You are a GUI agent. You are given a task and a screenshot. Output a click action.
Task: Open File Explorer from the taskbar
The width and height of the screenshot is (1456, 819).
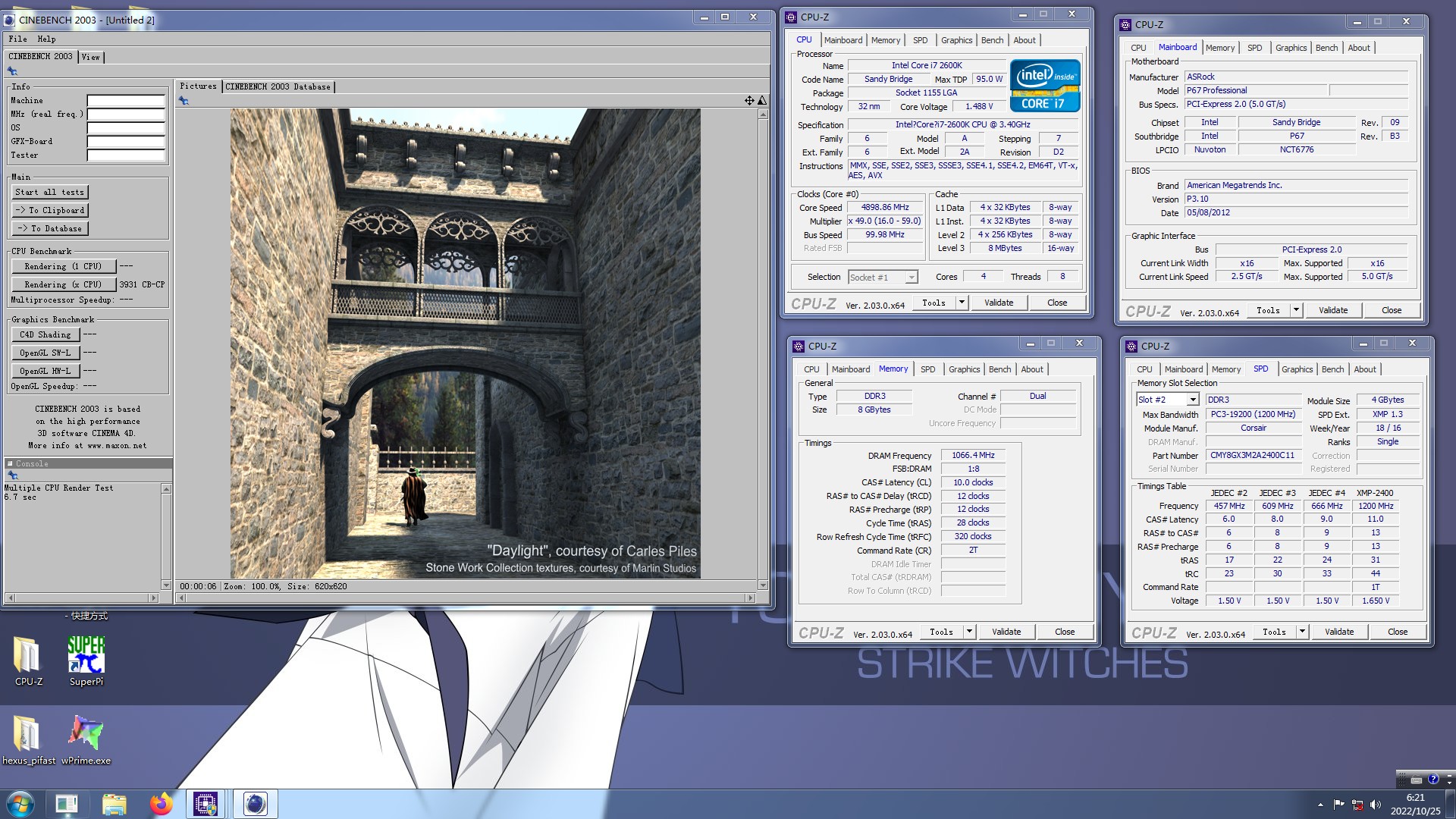click(x=114, y=804)
